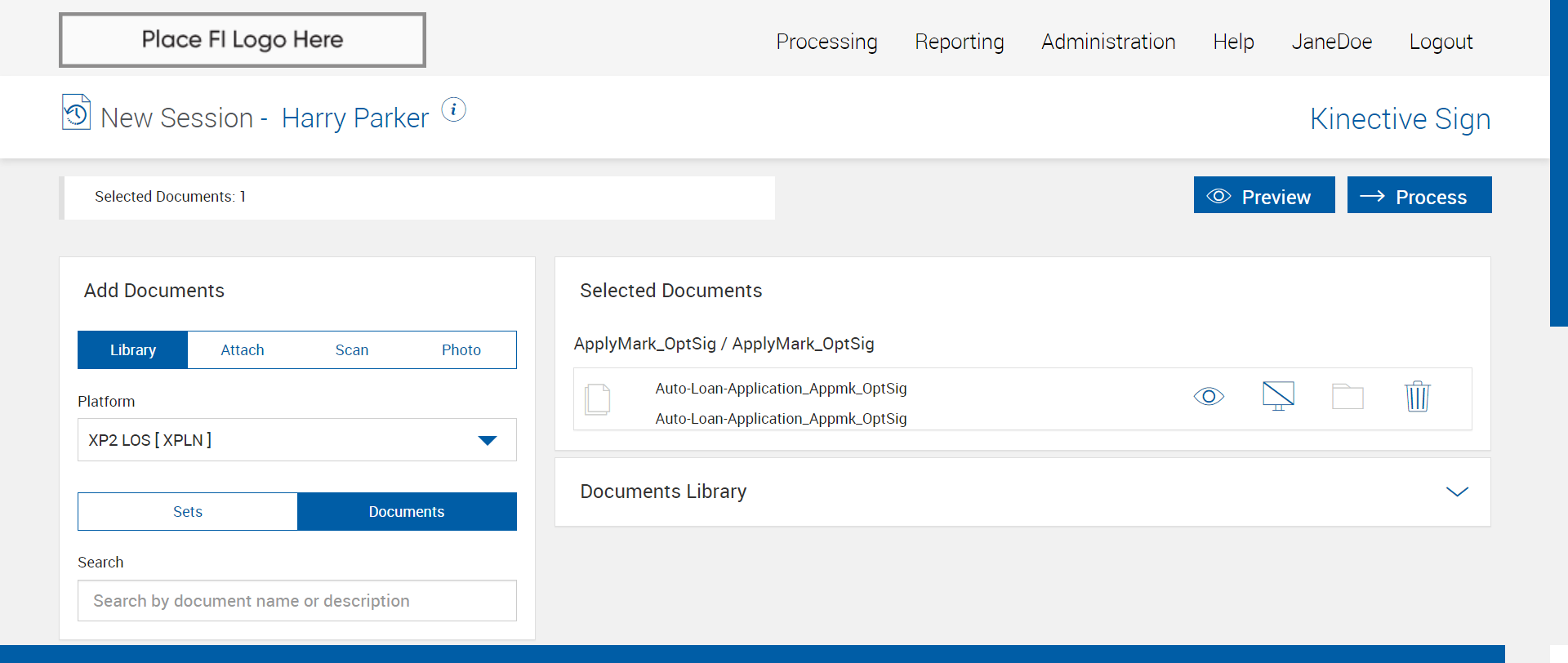Open the Reporting menu
Viewport: 1568px width, 663px height.
point(959,42)
